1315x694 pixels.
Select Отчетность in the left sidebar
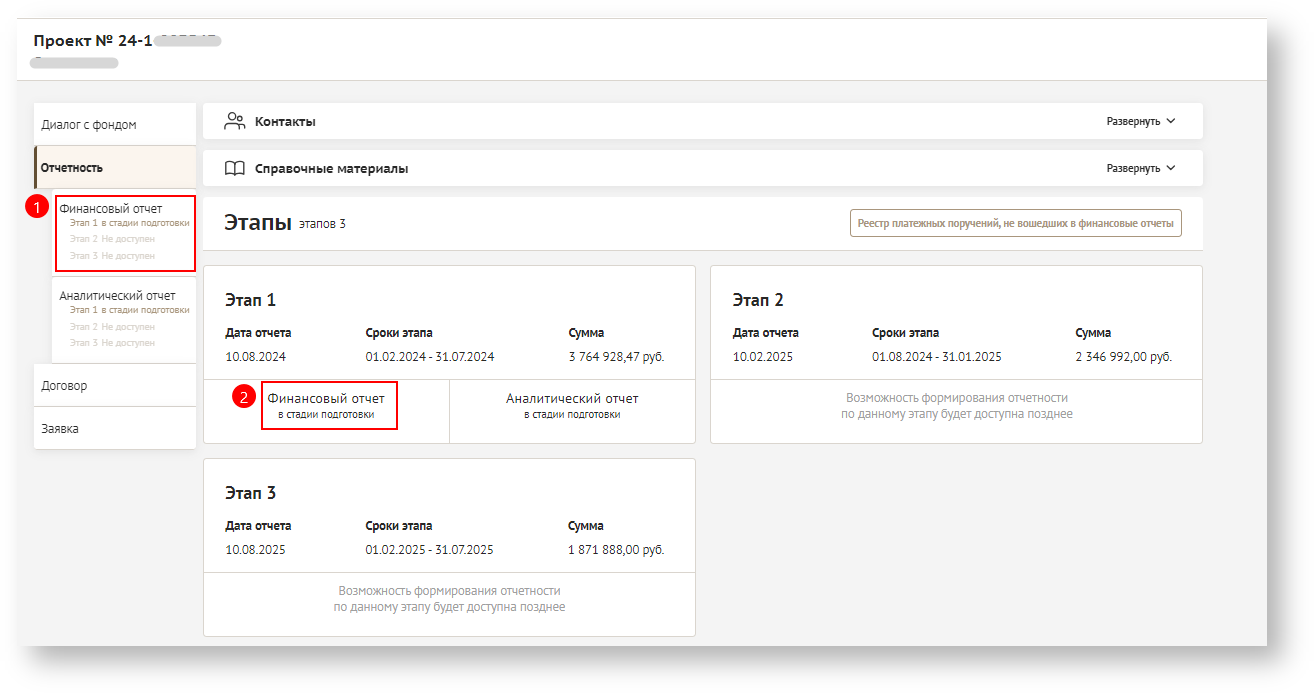(x=72, y=167)
